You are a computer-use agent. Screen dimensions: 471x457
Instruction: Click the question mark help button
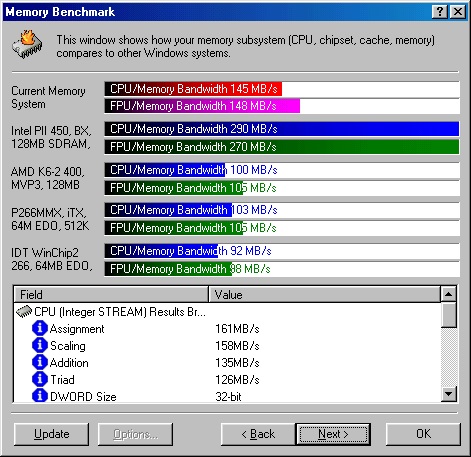440,12
